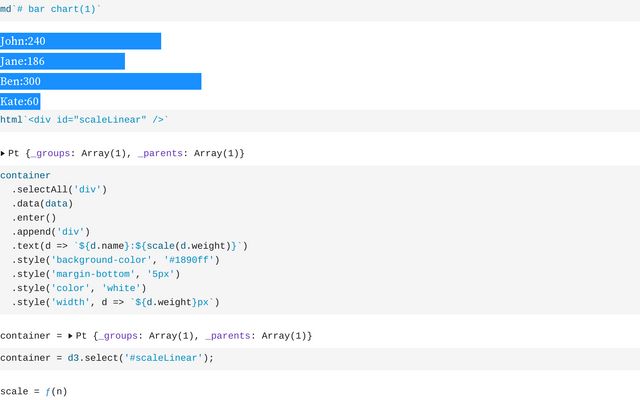Click the '#1890ff' color value in code

point(189,260)
